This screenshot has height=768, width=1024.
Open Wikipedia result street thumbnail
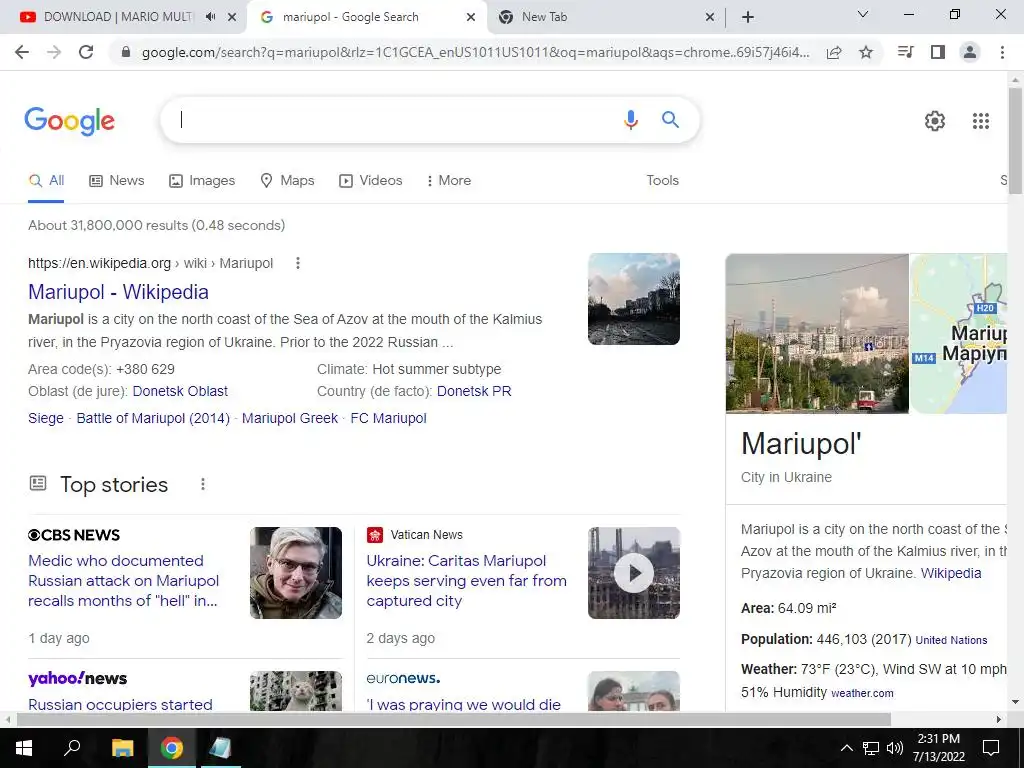[x=633, y=299]
